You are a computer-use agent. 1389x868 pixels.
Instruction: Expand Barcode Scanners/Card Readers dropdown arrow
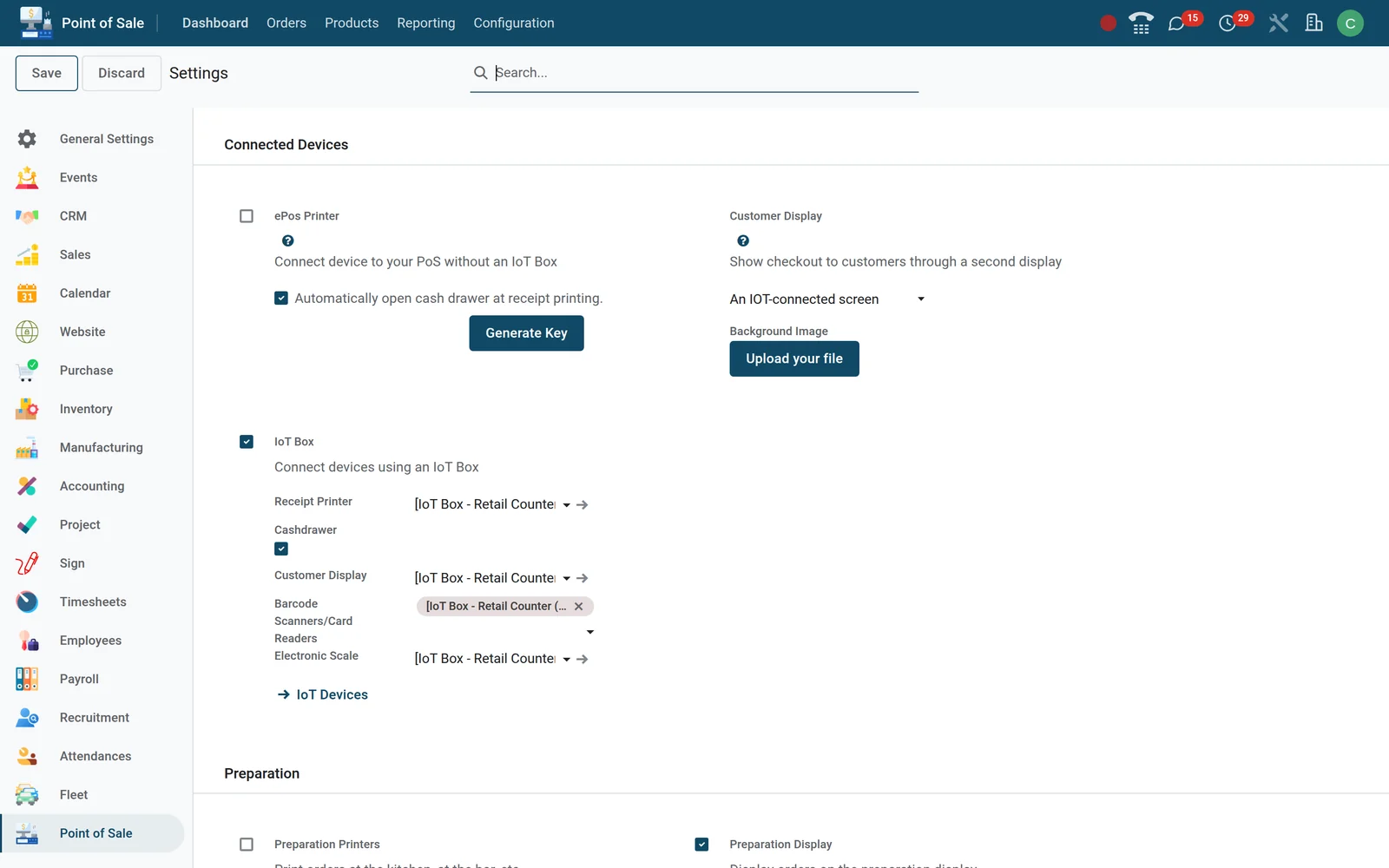pyautogui.click(x=590, y=632)
